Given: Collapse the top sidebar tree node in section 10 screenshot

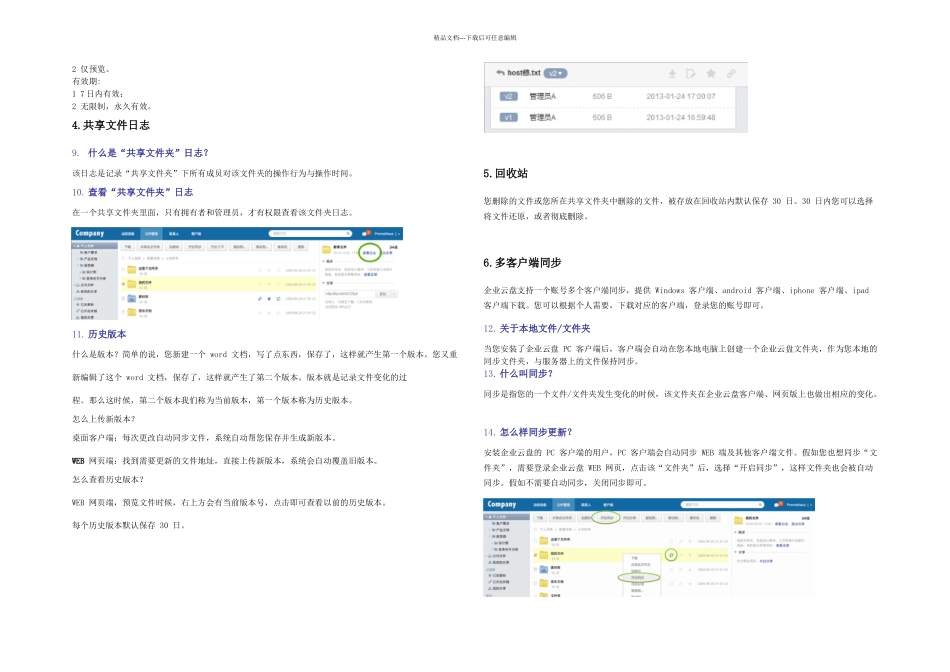Looking at the screenshot, I should click(x=75, y=246).
